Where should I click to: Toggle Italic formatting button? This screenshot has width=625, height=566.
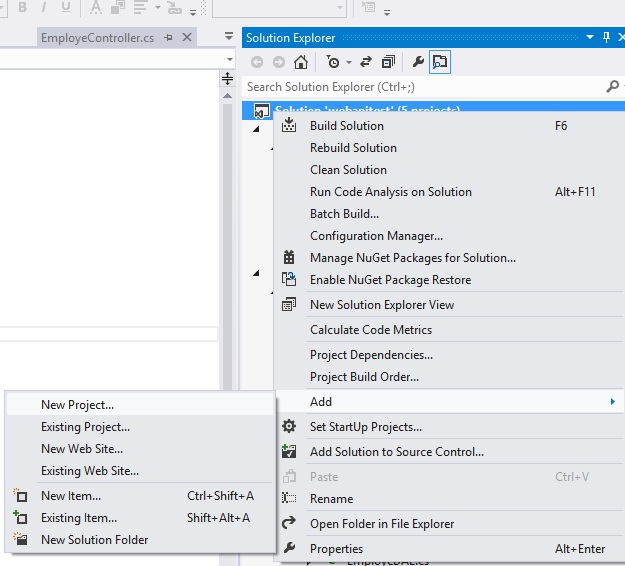coord(44,7)
